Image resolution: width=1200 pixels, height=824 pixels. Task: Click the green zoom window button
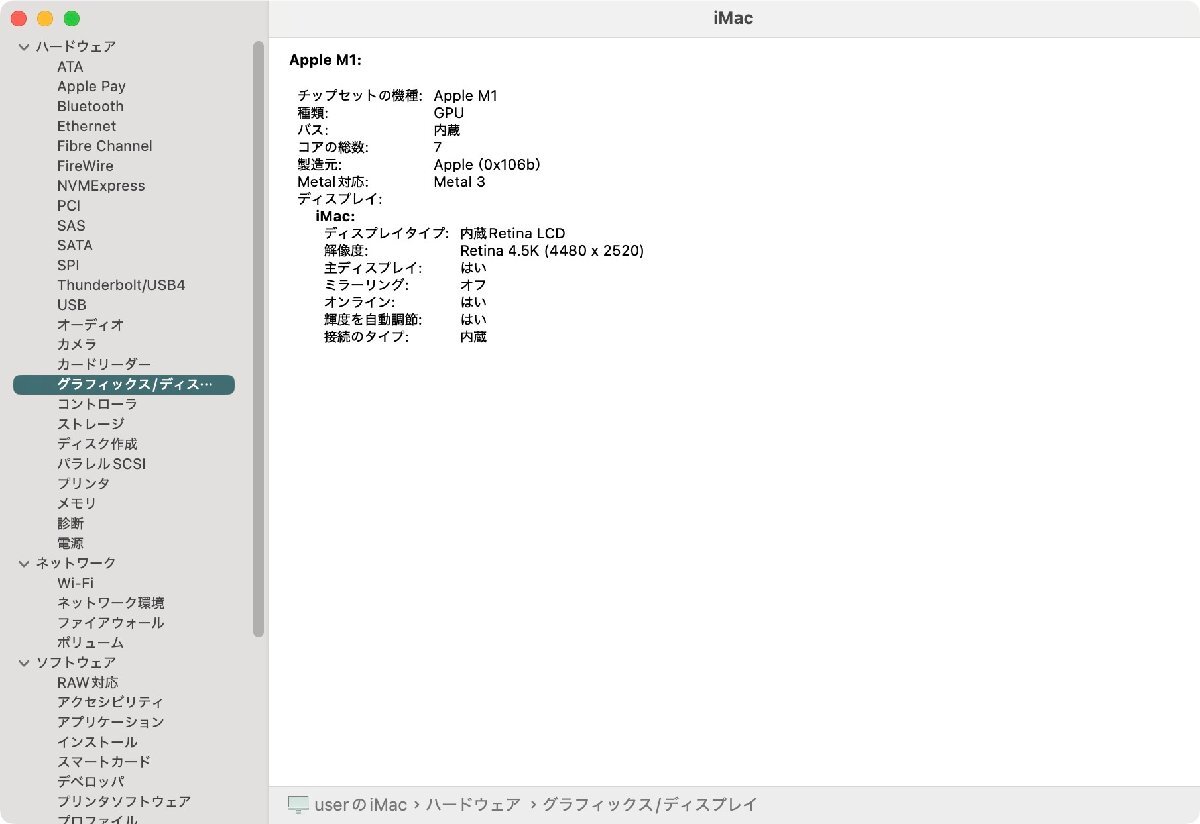click(71, 19)
